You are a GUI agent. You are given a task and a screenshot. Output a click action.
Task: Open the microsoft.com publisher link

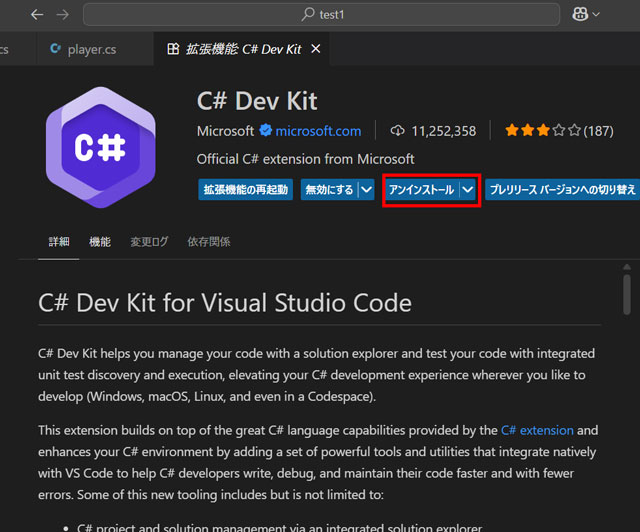[x=318, y=131]
